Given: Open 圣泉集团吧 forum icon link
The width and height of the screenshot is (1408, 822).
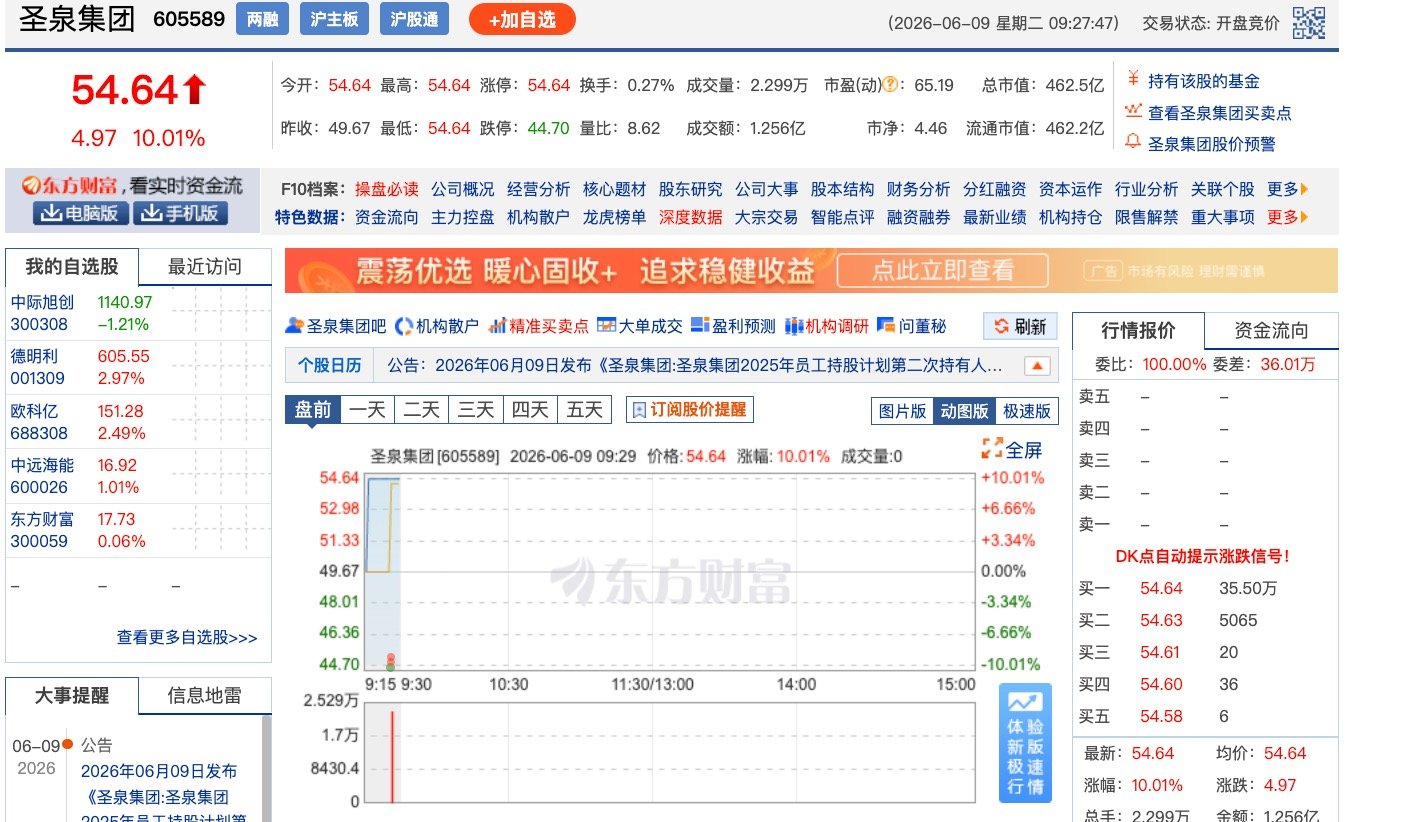Looking at the screenshot, I should pyautogui.click(x=335, y=326).
